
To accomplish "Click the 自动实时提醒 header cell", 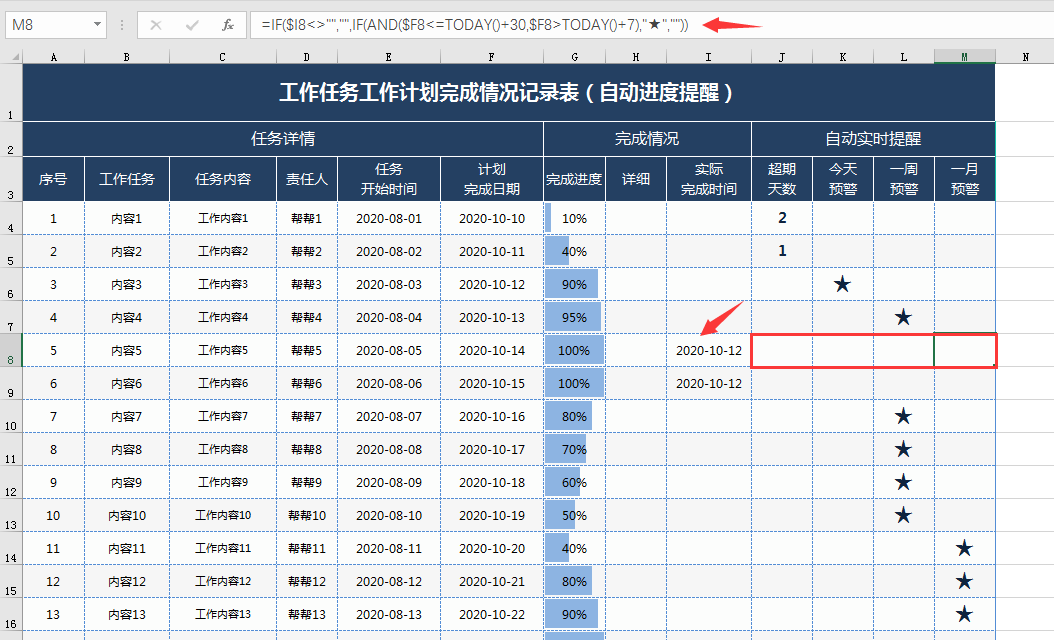I will point(873,138).
